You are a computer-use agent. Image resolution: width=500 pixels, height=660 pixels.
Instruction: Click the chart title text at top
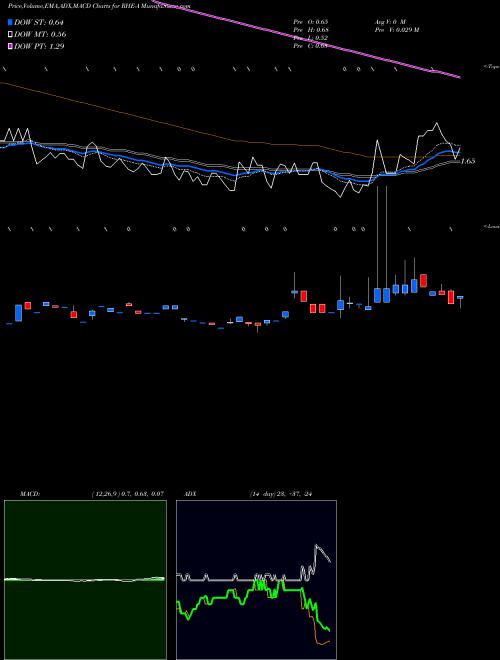[99, 6]
